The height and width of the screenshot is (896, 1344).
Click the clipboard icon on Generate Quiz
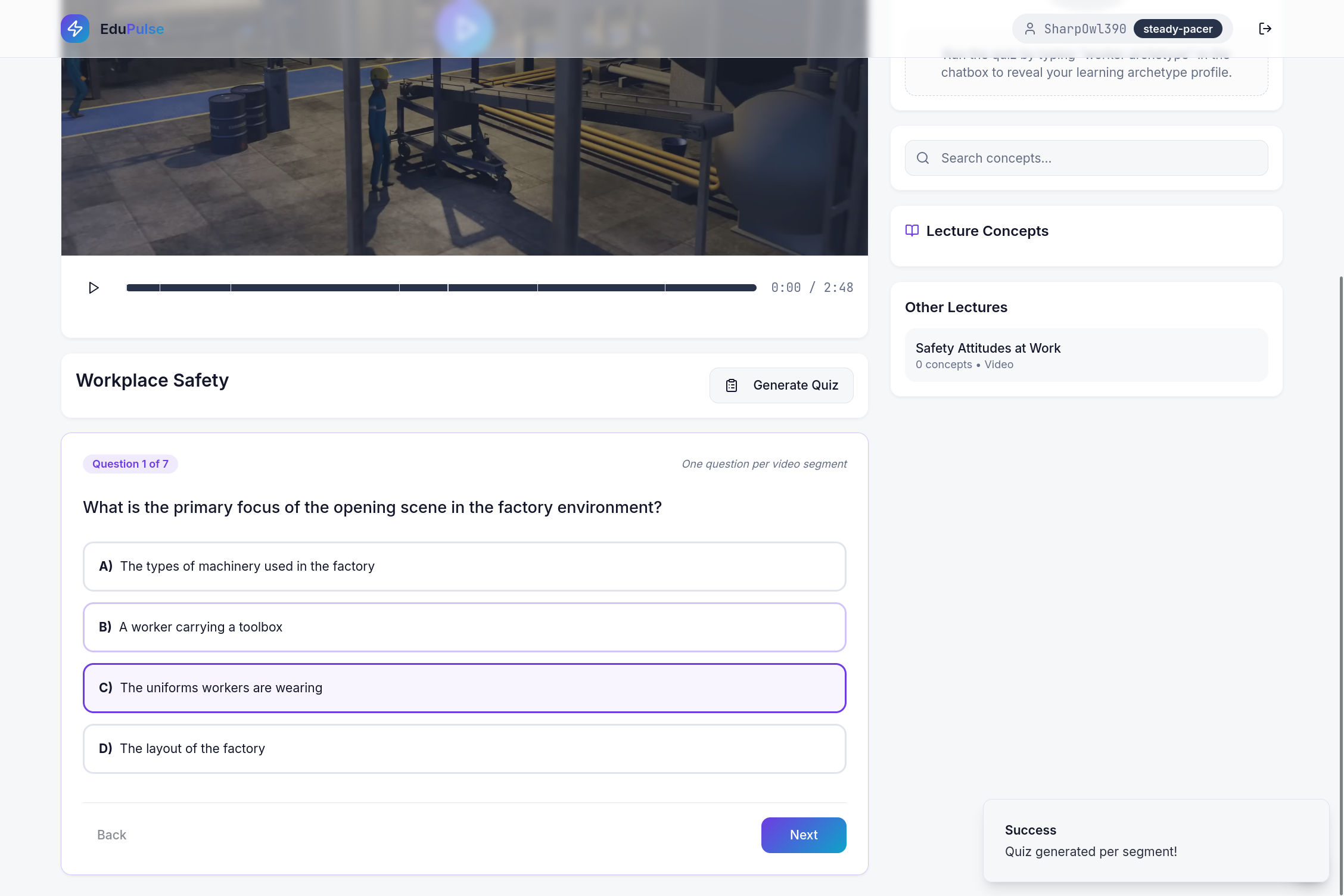732,385
